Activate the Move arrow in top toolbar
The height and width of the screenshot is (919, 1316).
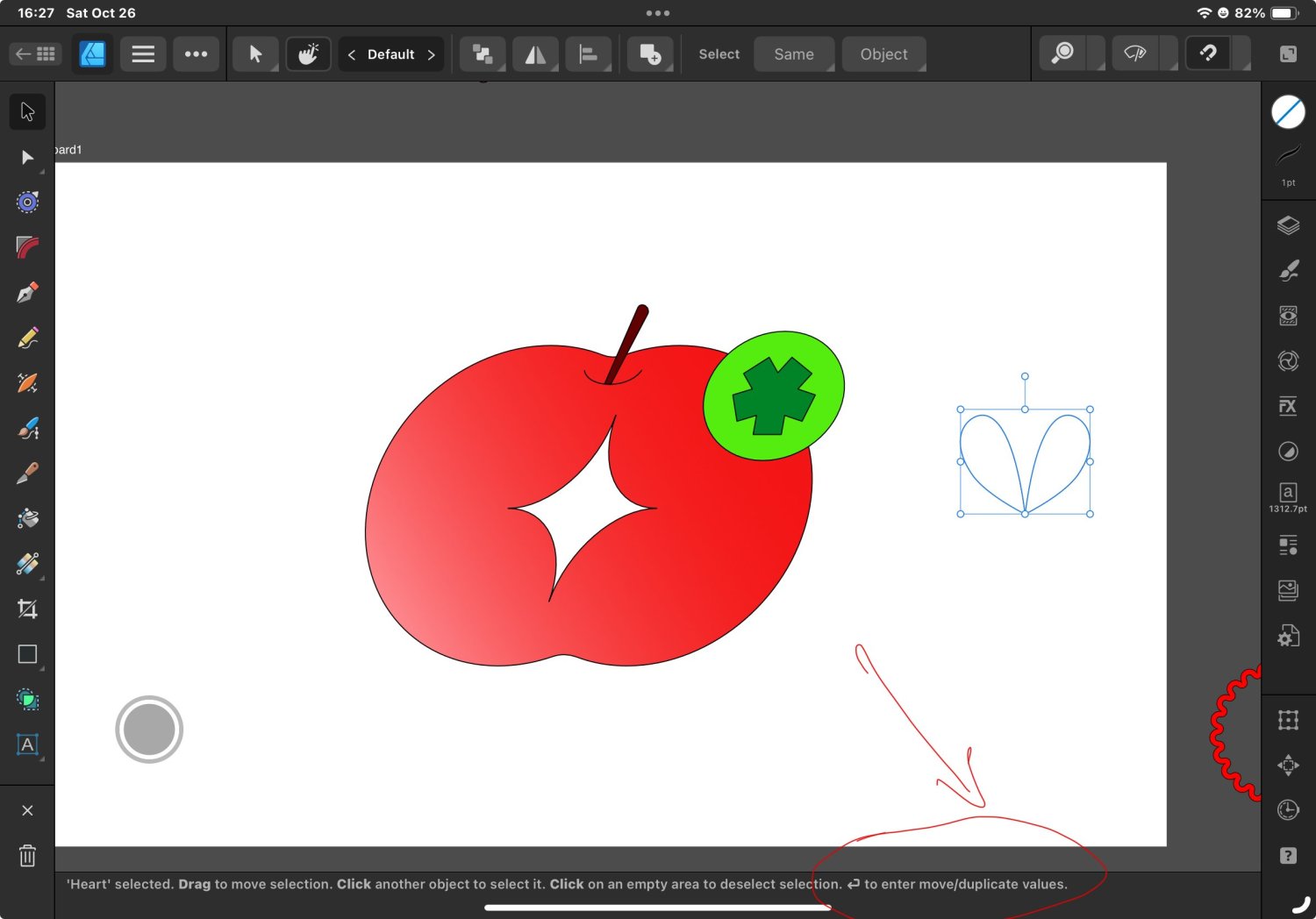(255, 54)
